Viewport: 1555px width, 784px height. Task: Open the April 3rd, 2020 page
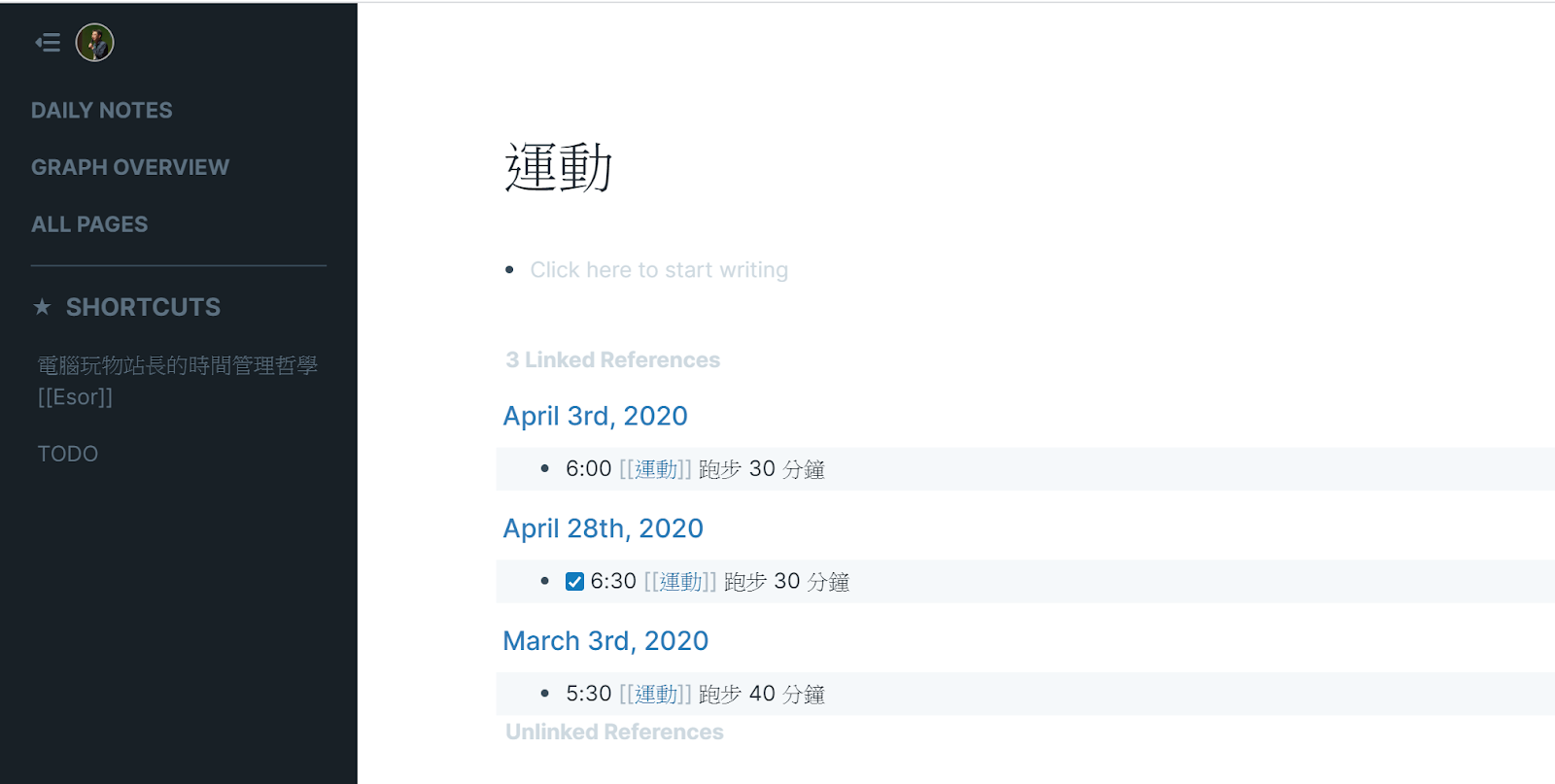(595, 416)
